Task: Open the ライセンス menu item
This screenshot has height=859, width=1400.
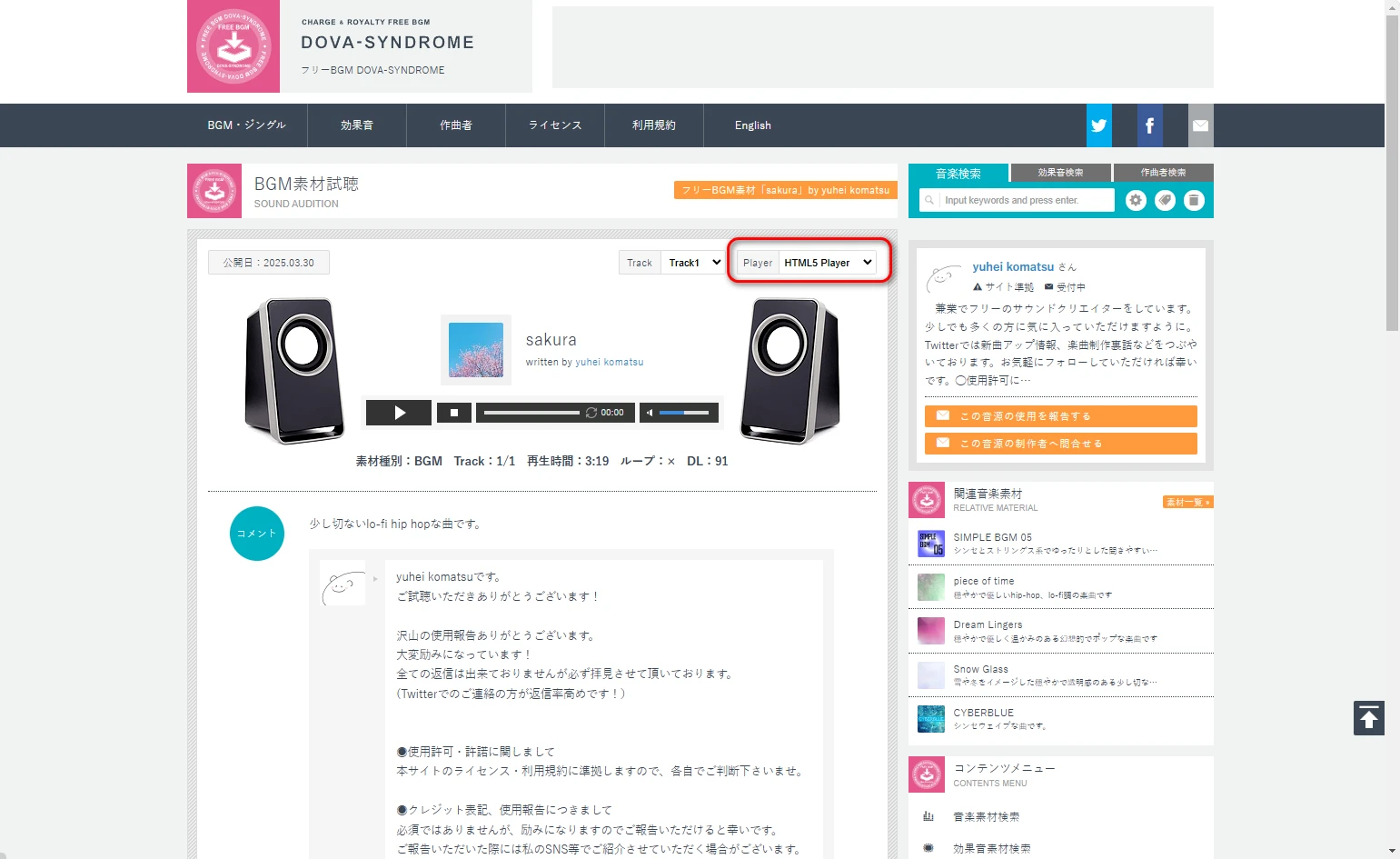Action: pyautogui.click(x=555, y=125)
